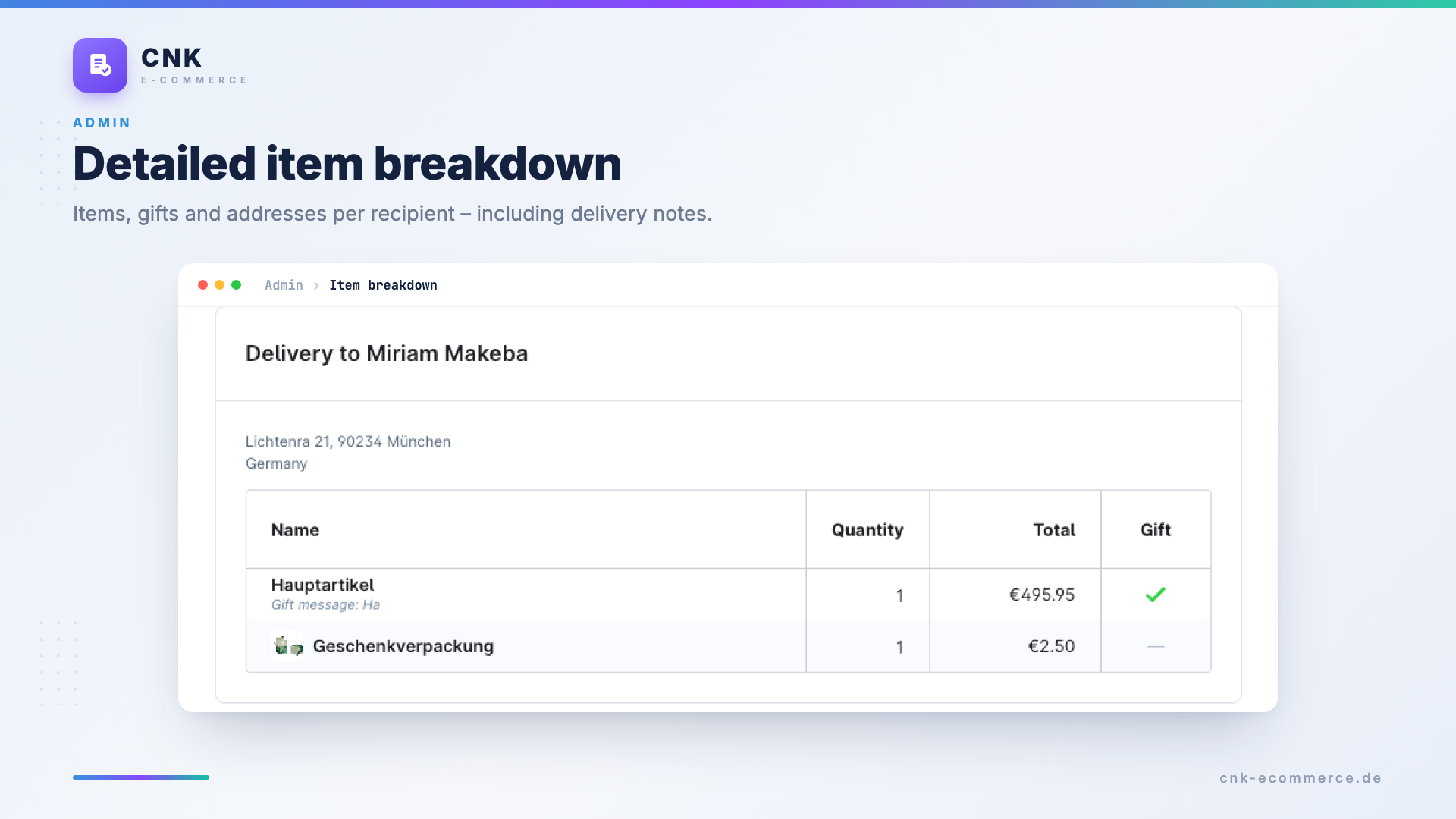This screenshot has width=1456, height=819.
Task: Click the green window maximize dot
Action: pos(236,285)
